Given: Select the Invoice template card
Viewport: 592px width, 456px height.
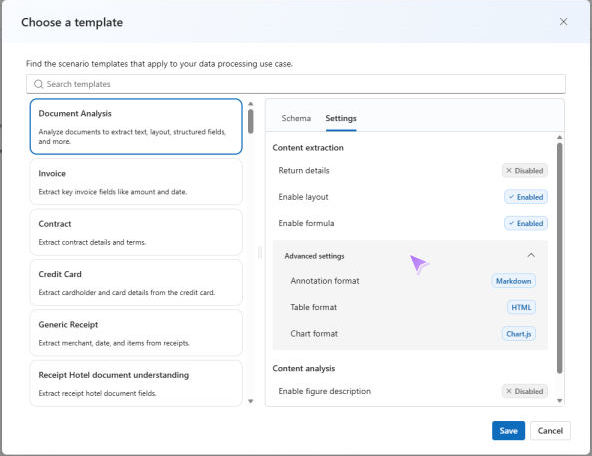Looking at the screenshot, I should tap(136, 182).
